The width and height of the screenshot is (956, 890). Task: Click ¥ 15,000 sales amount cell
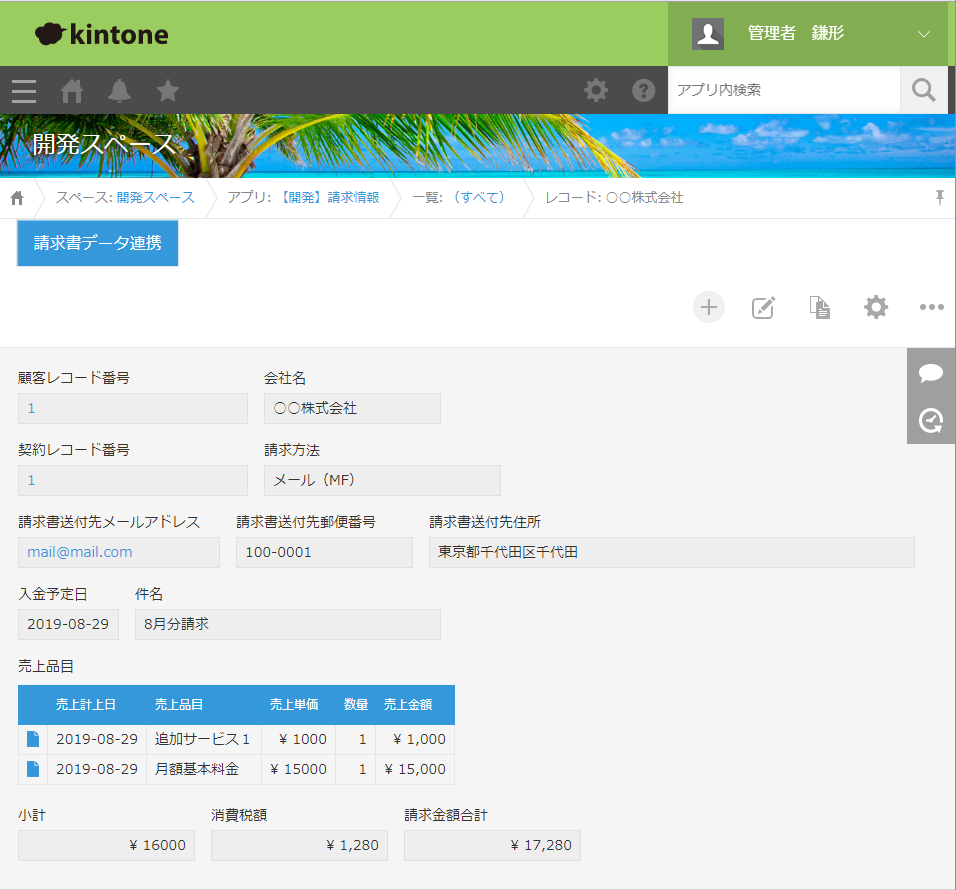tap(415, 769)
